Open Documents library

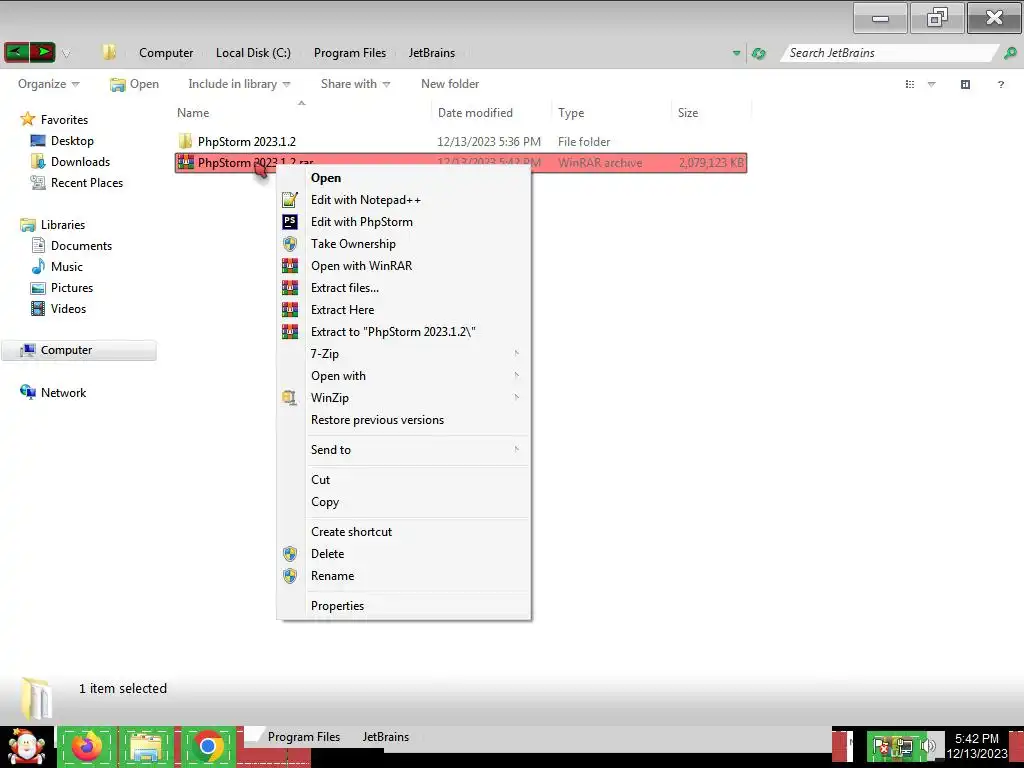tap(81, 246)
